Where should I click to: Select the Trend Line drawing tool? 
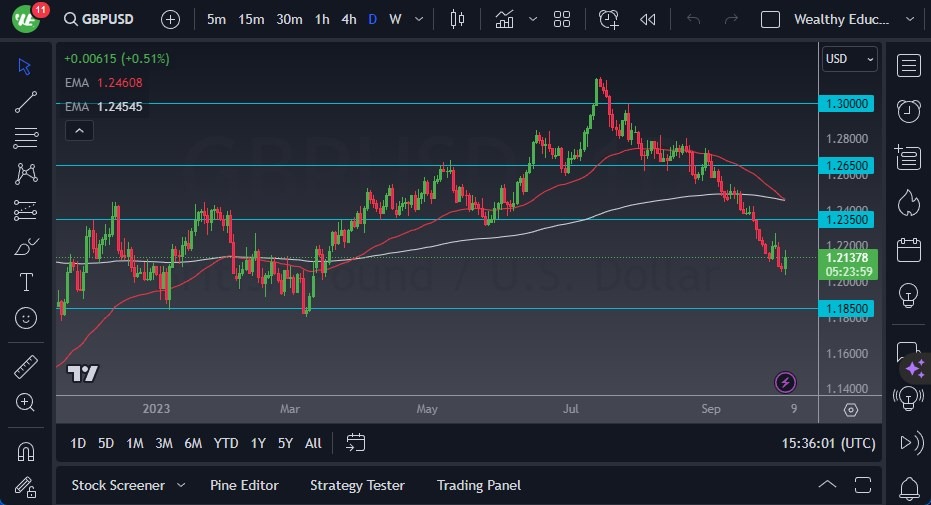click(x=26, y=102)
